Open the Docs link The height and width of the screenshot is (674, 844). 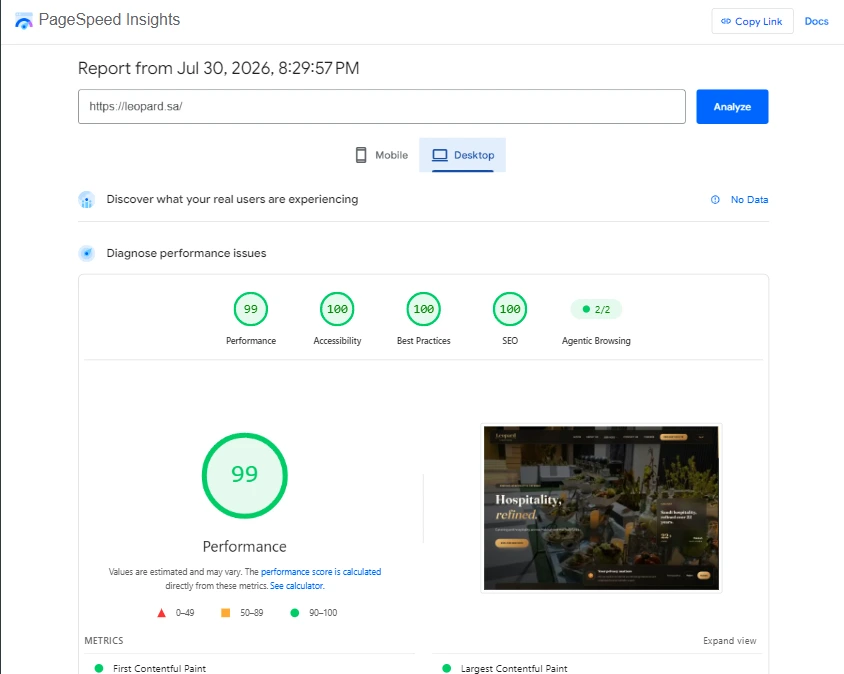(x=816, y=22)
